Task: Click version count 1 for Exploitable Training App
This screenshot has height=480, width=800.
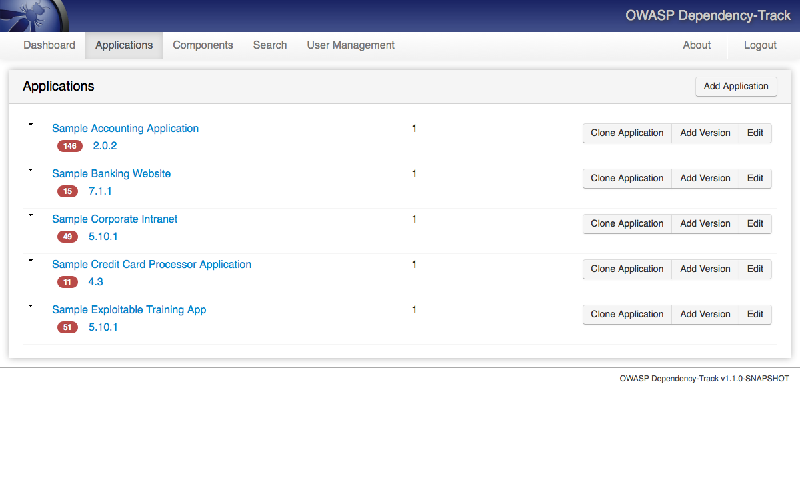Action: tap(414, 310)
